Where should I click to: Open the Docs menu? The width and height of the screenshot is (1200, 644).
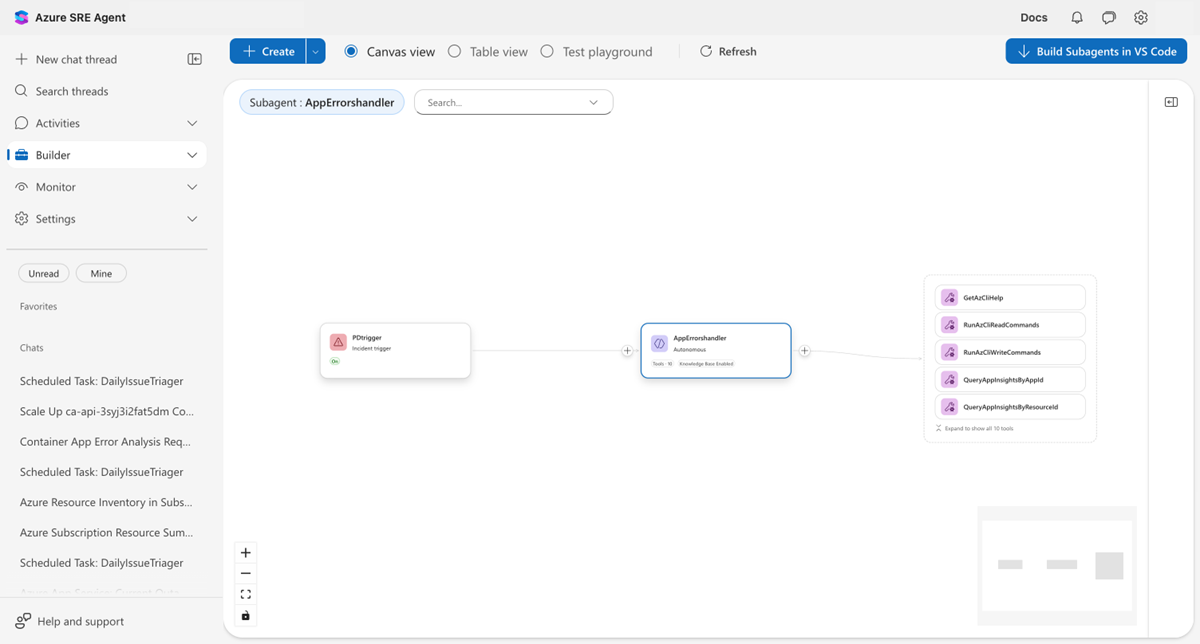coord(1033,17)
